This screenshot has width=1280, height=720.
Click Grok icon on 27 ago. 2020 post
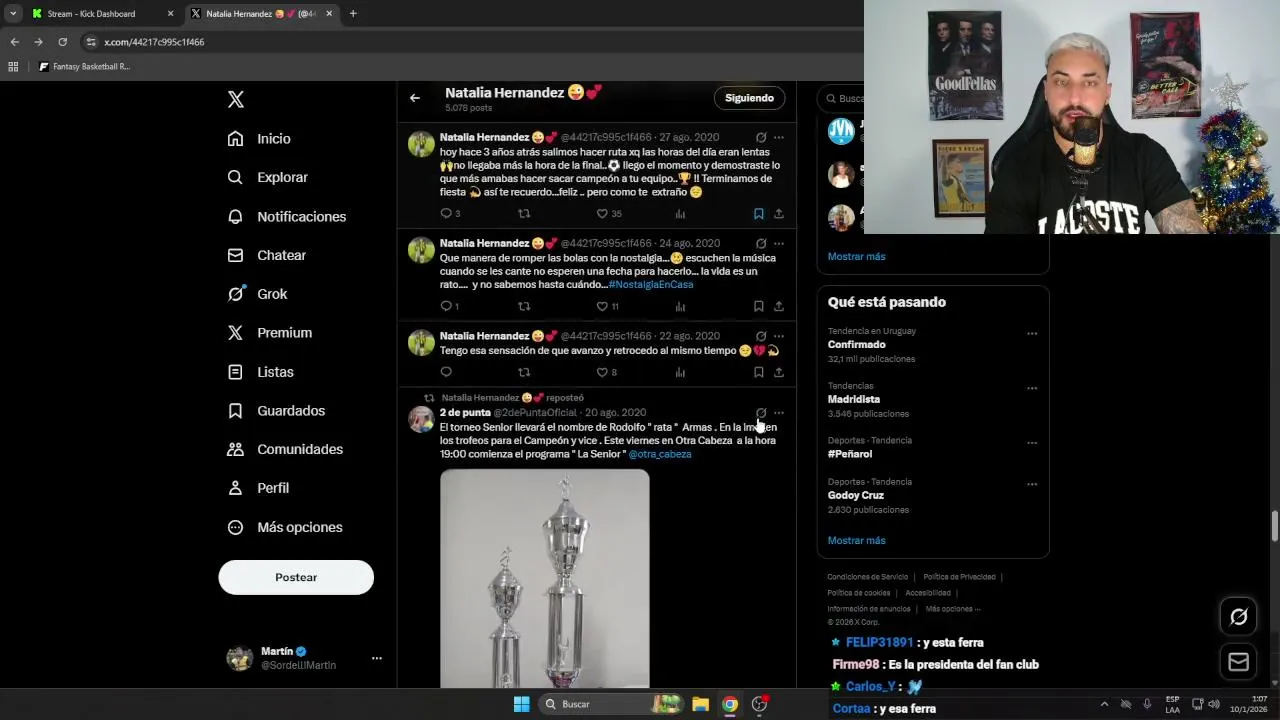[761, 137]
